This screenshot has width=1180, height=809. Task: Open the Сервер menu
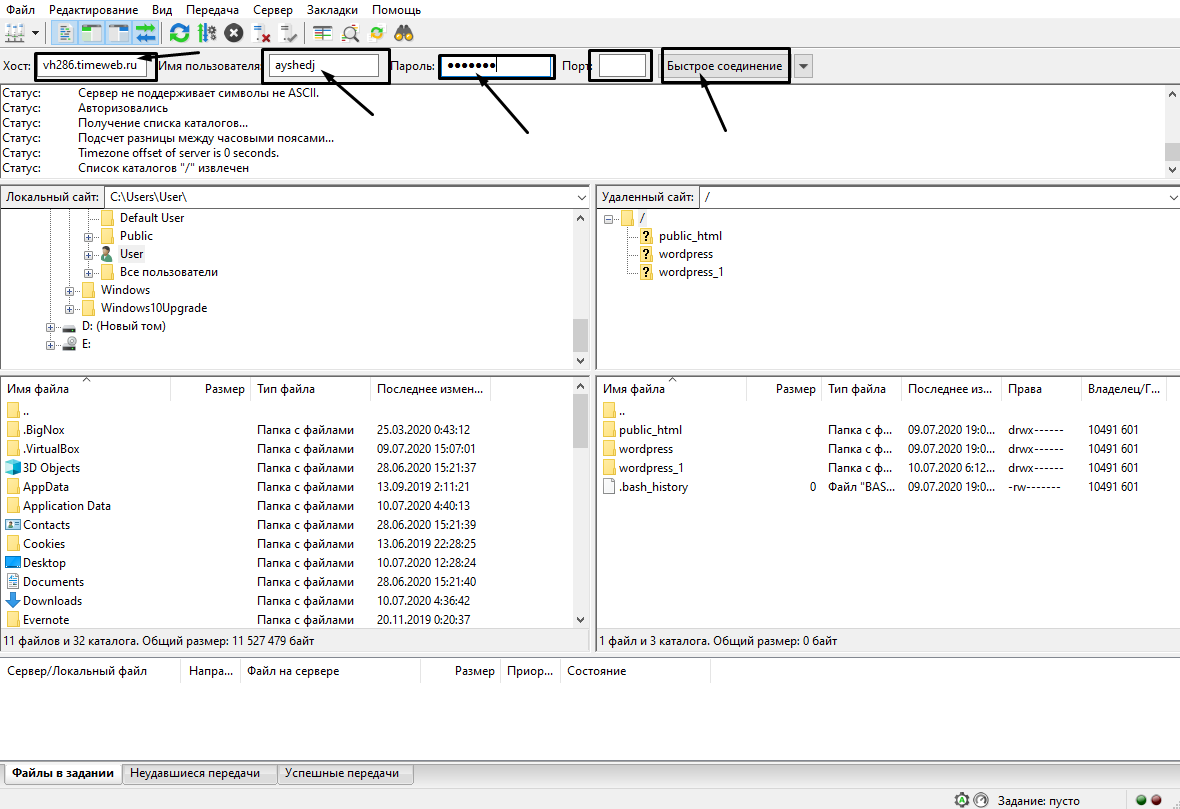point(271,9)
